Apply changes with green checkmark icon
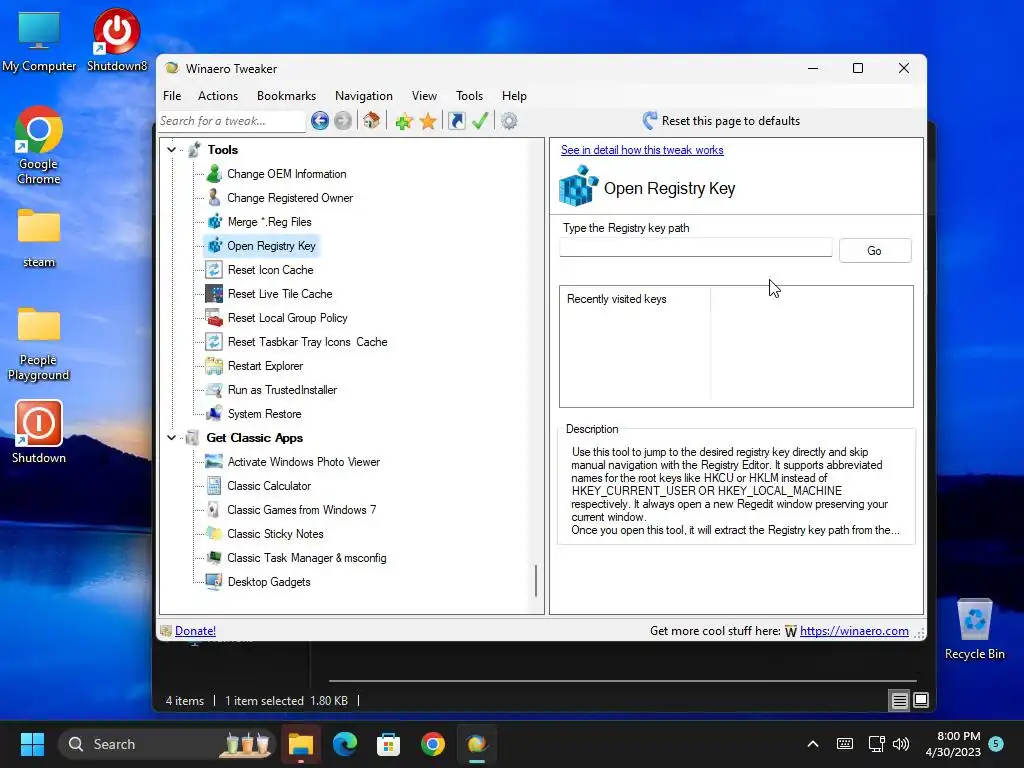Screen dimensions: 1024x768 pos(480,121)
